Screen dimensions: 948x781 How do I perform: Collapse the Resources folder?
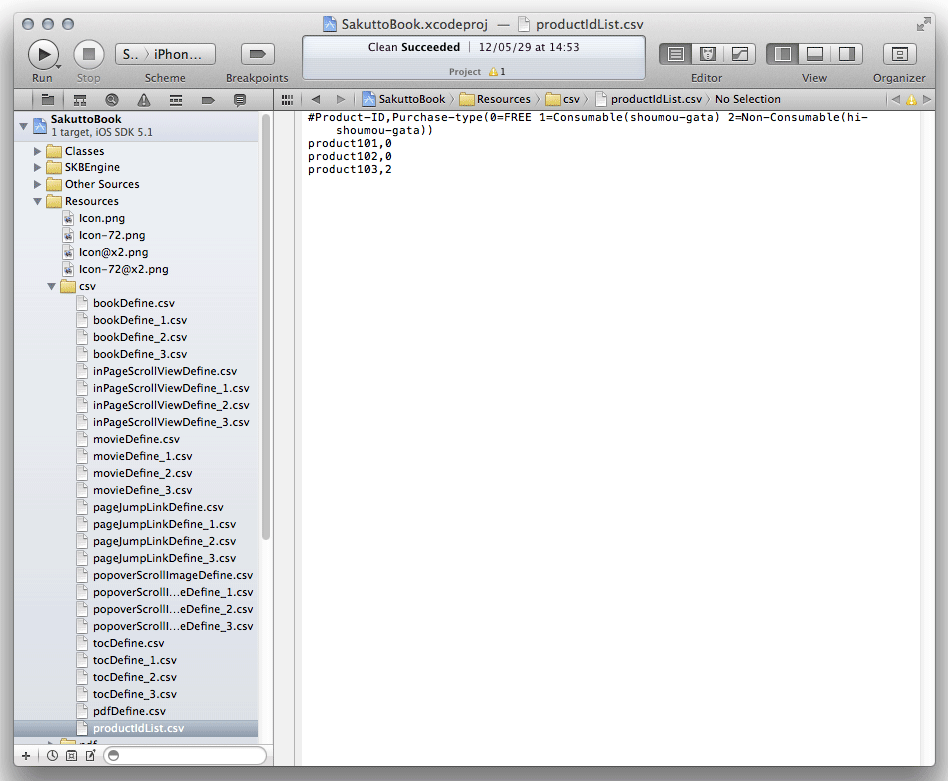click(x=37, y=201)
